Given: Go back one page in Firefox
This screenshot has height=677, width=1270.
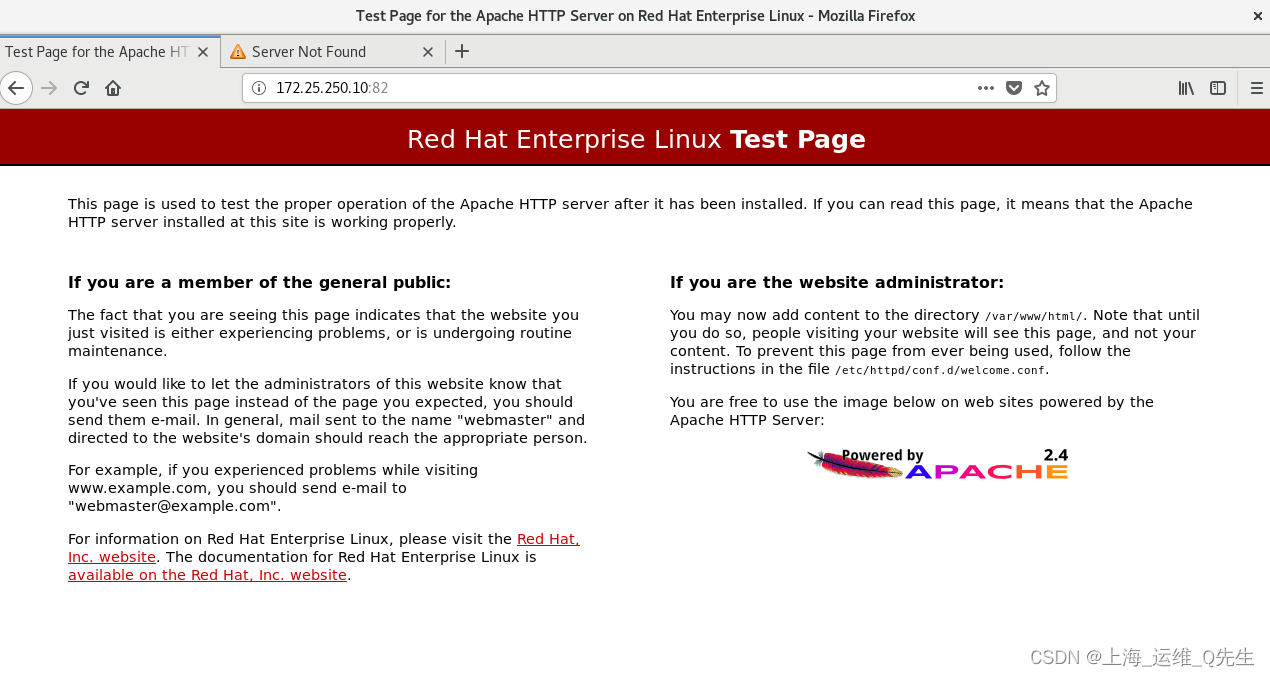Looking at the screenshot, I should 16,88.
